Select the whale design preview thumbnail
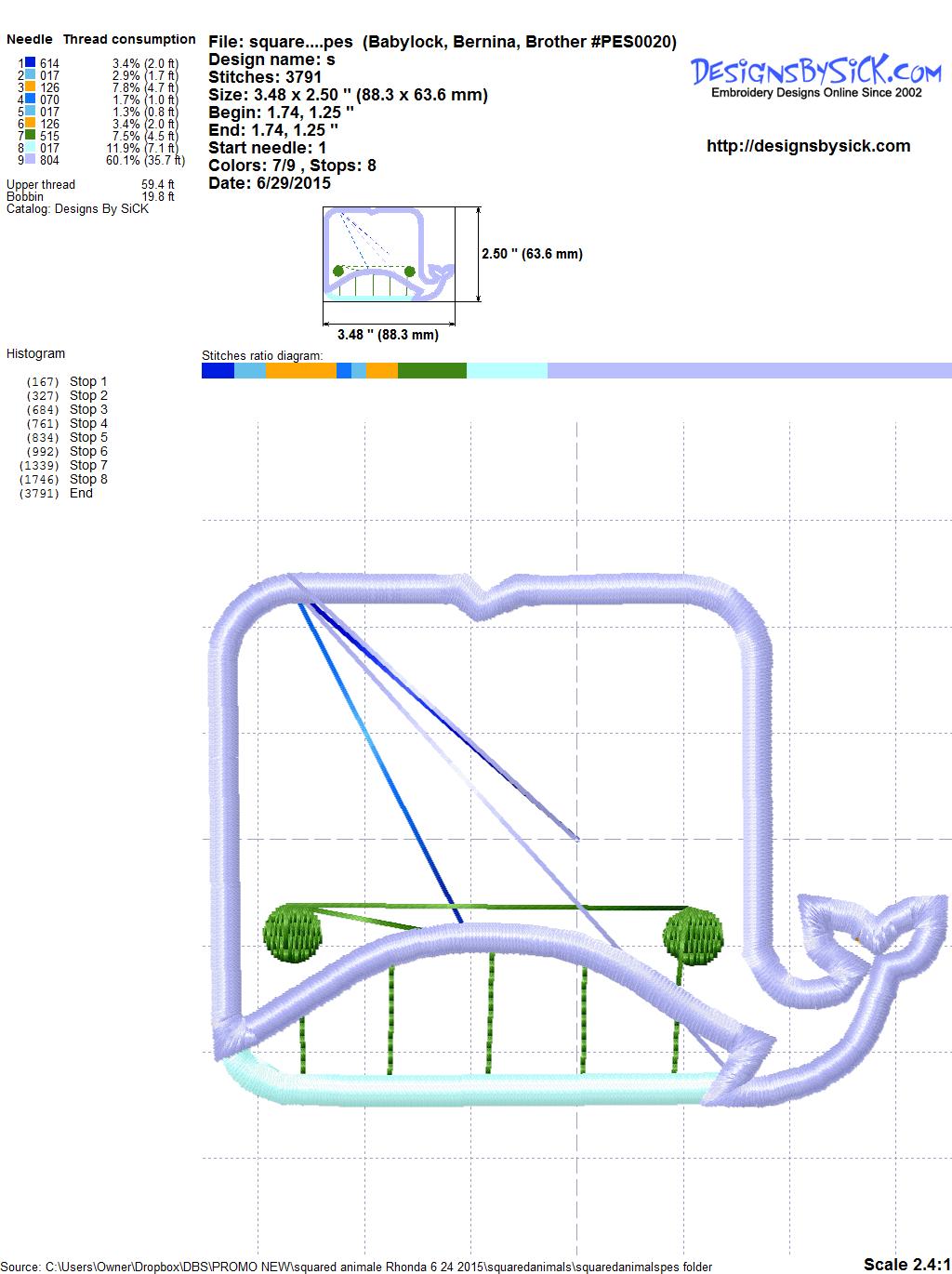Viewport: 952px width, 1274px height. click(x=390, y=254)
